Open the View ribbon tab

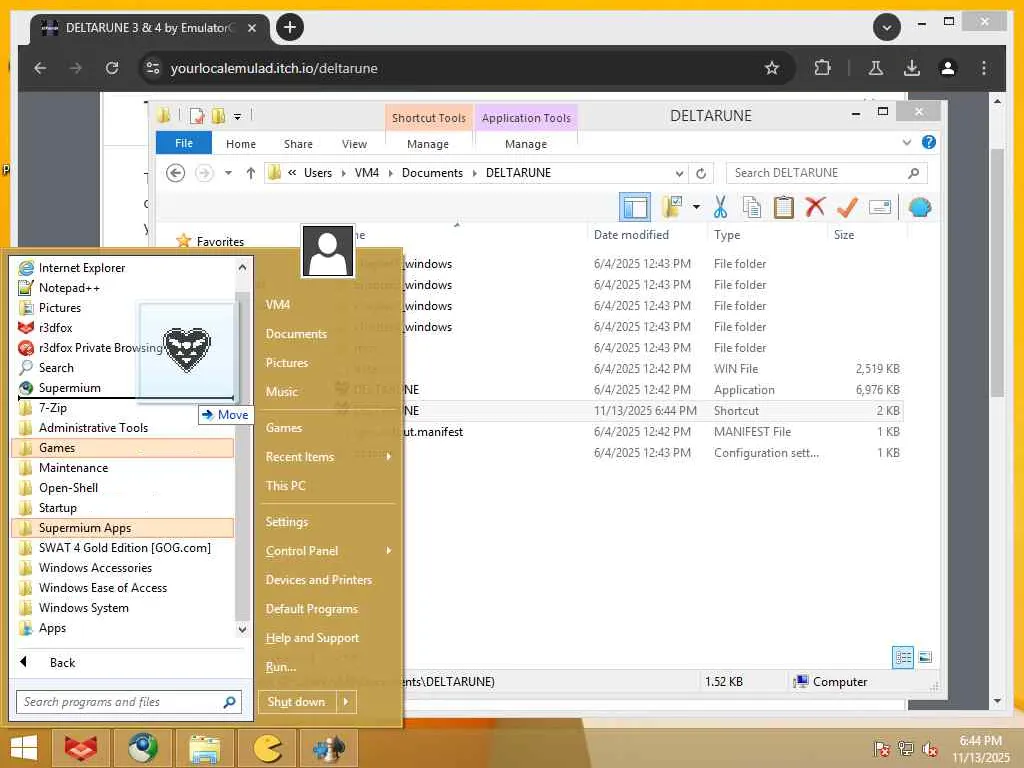[354, 144]
